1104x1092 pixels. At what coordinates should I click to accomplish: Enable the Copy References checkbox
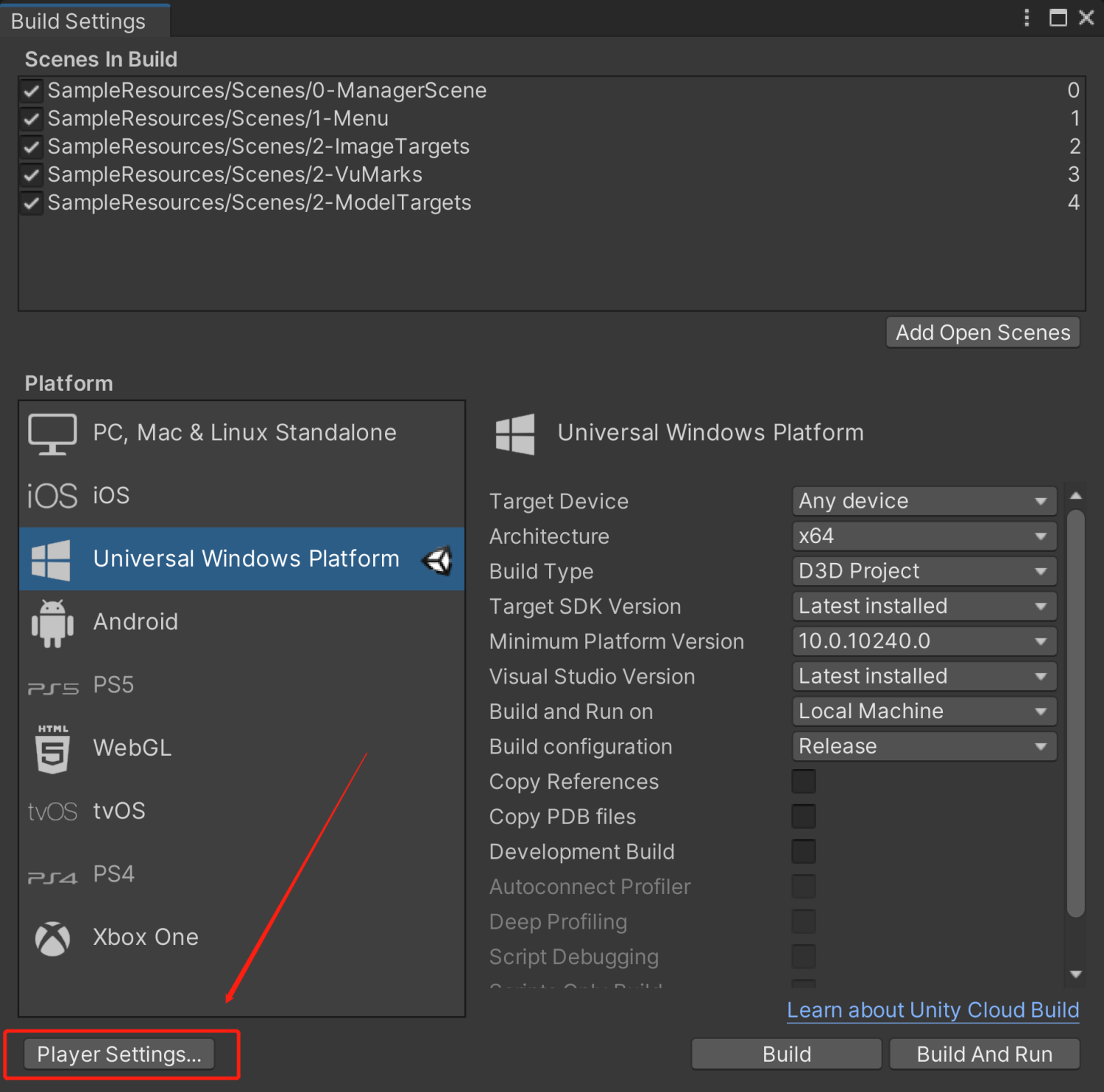(804, 781)
